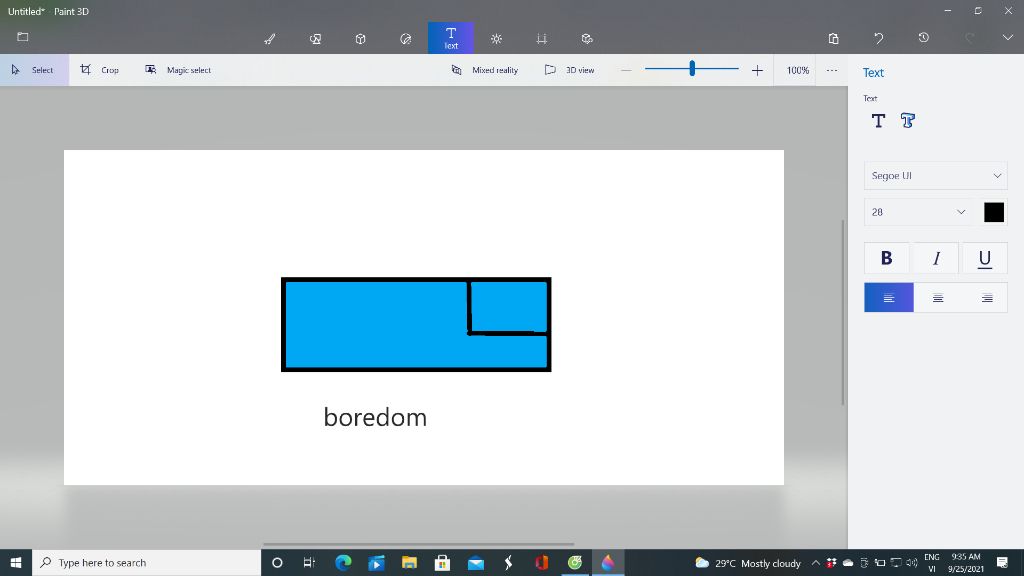Viewport: 1024px width, 576px height.
Task: Show hidden system tray icons
Action: [816, 563]
